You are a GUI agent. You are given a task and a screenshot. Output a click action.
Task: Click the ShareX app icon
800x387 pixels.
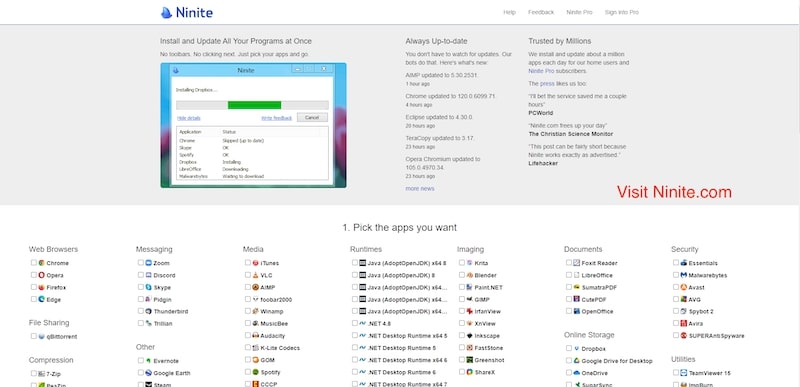point(469,372)
